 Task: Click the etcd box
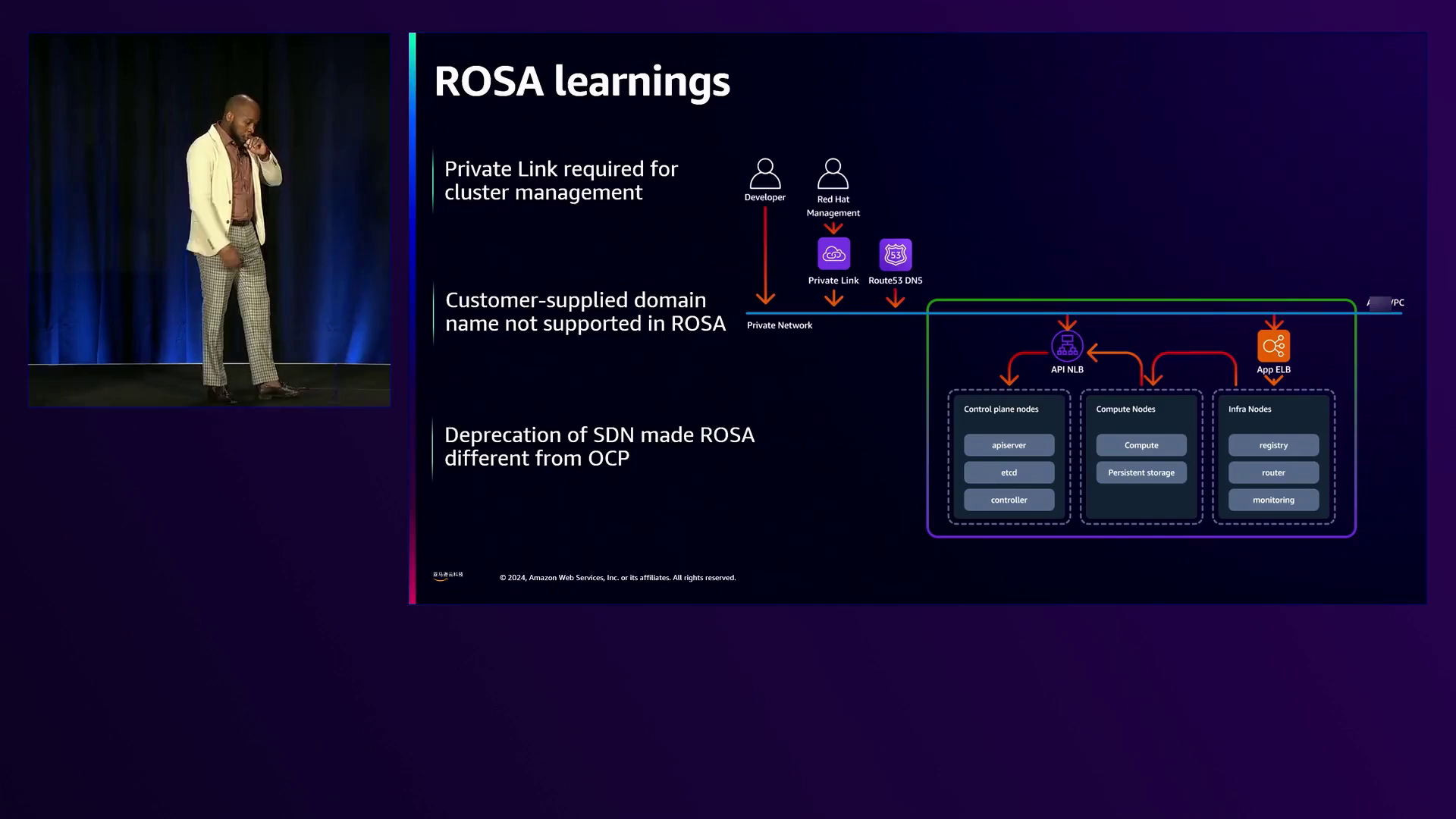tap(1009, 472)
